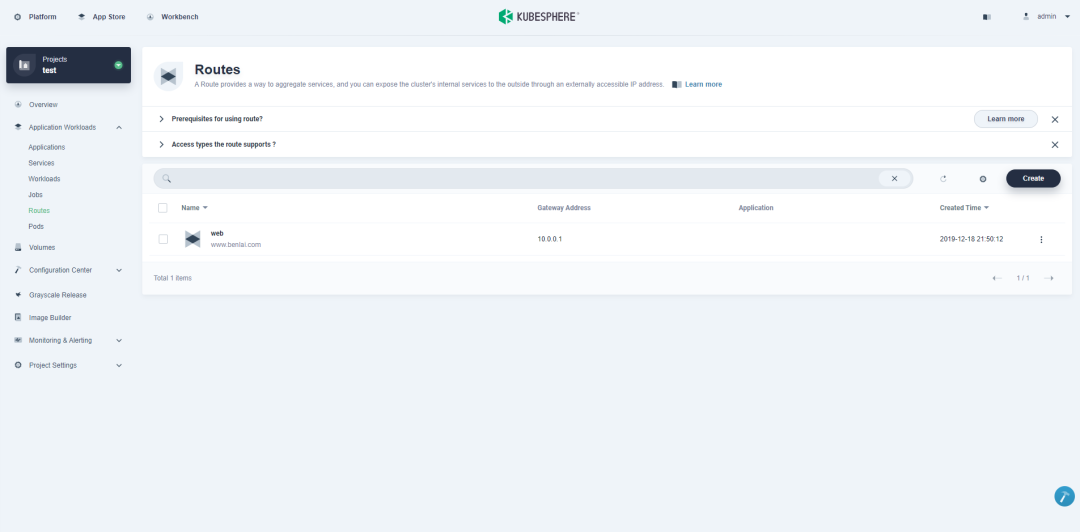The height and width of the screenshot is (532, 1080).
Task: Dismiss the Prerequisites for using route tip
Action: tap(1055, 119)
